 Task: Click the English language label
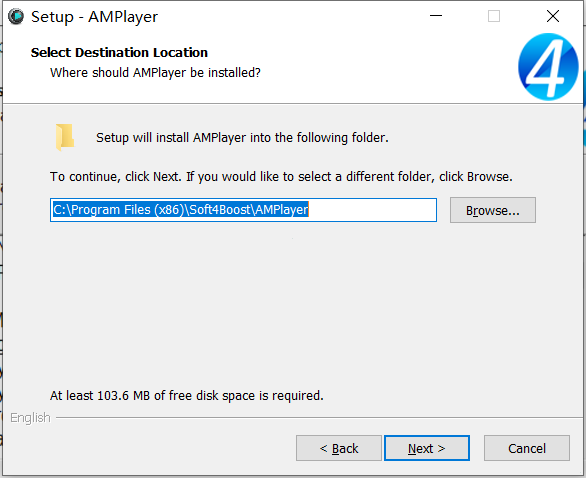tap(30, 417)
